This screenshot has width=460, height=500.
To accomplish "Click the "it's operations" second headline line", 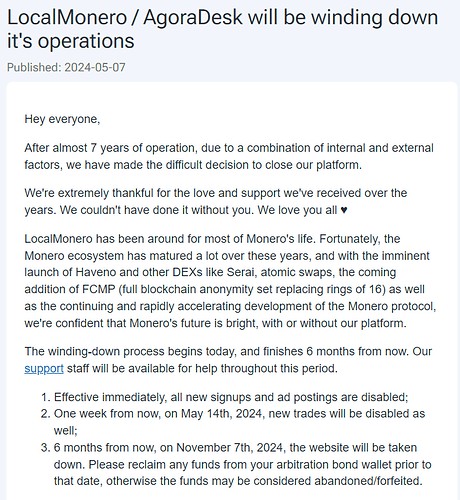I will (x=71, y=41).
